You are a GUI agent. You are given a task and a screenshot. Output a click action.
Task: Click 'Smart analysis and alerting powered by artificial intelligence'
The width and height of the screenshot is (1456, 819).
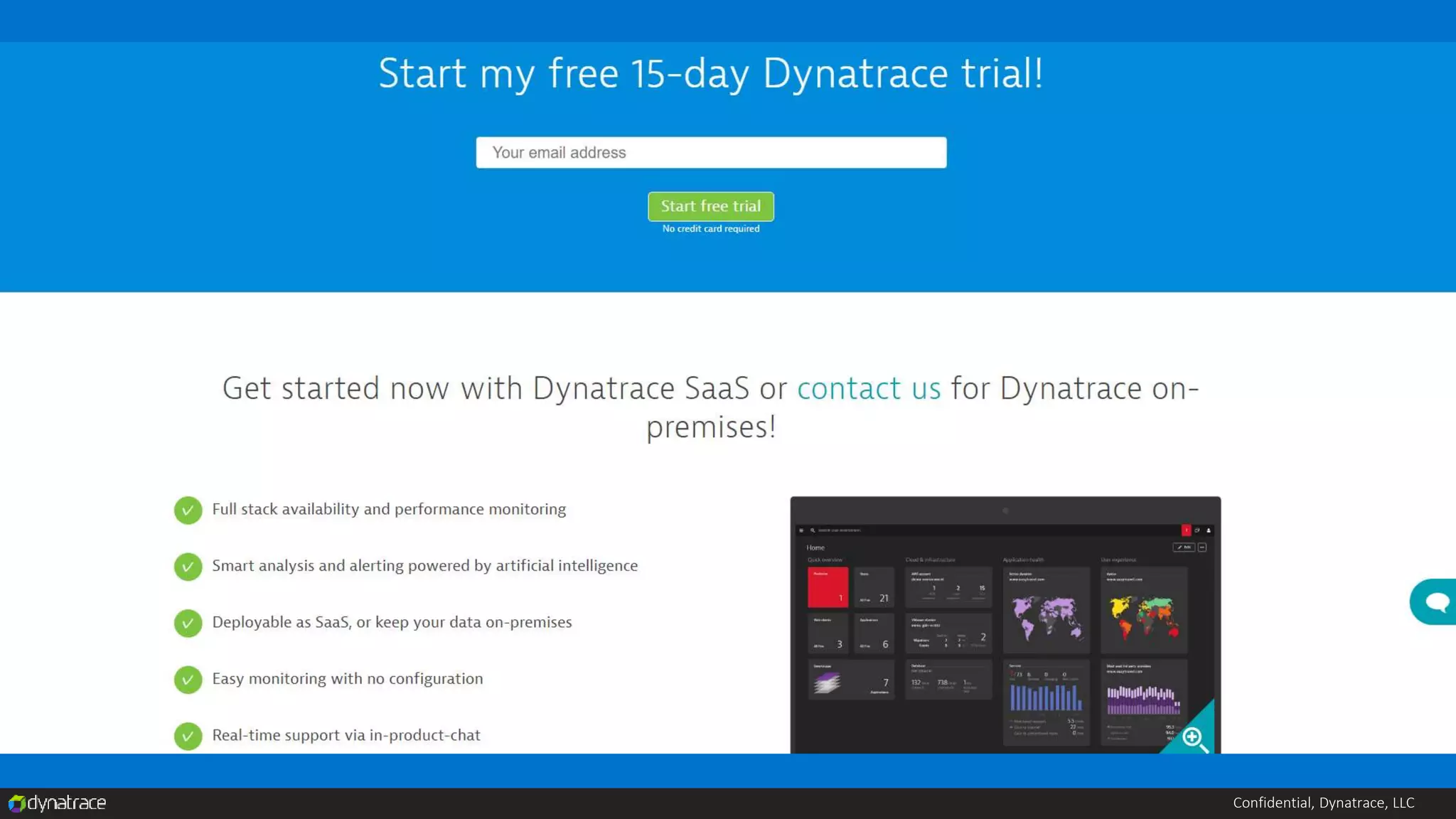[x=425, y=565]
